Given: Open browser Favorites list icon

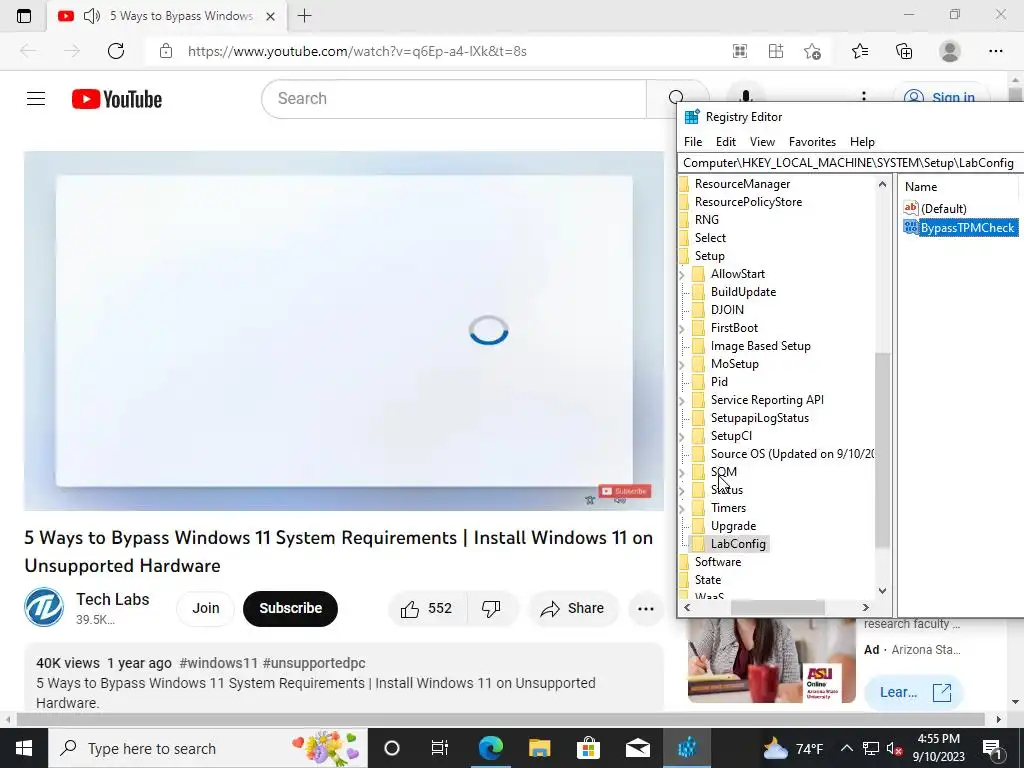Looking at the screenshot, I should 859,51.
